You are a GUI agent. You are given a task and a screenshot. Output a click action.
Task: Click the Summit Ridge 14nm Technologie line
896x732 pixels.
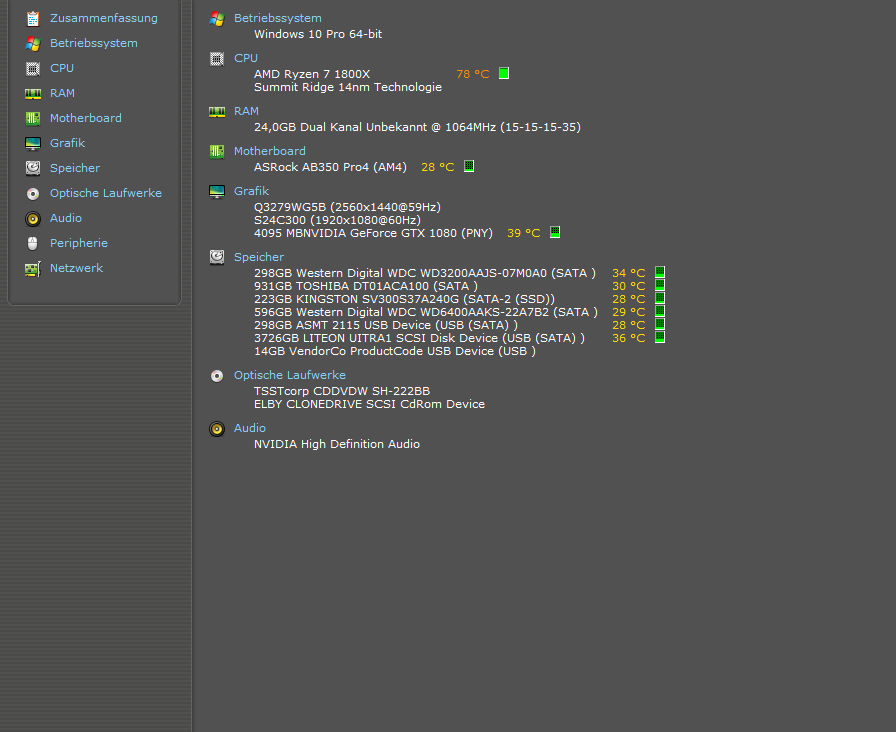click(348, 87)
